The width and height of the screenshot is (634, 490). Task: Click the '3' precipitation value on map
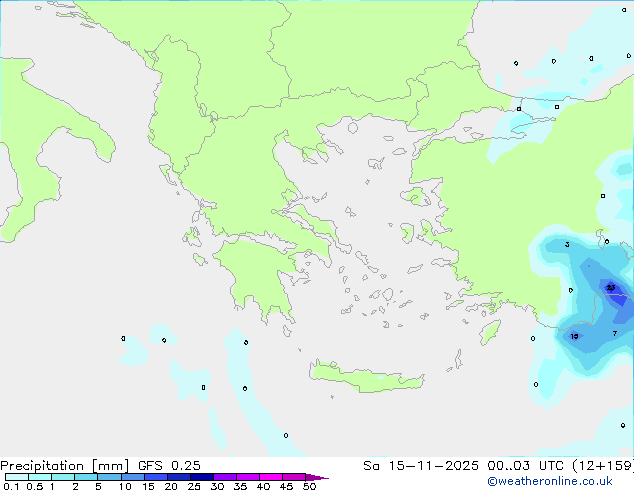(x=567, y=244)
